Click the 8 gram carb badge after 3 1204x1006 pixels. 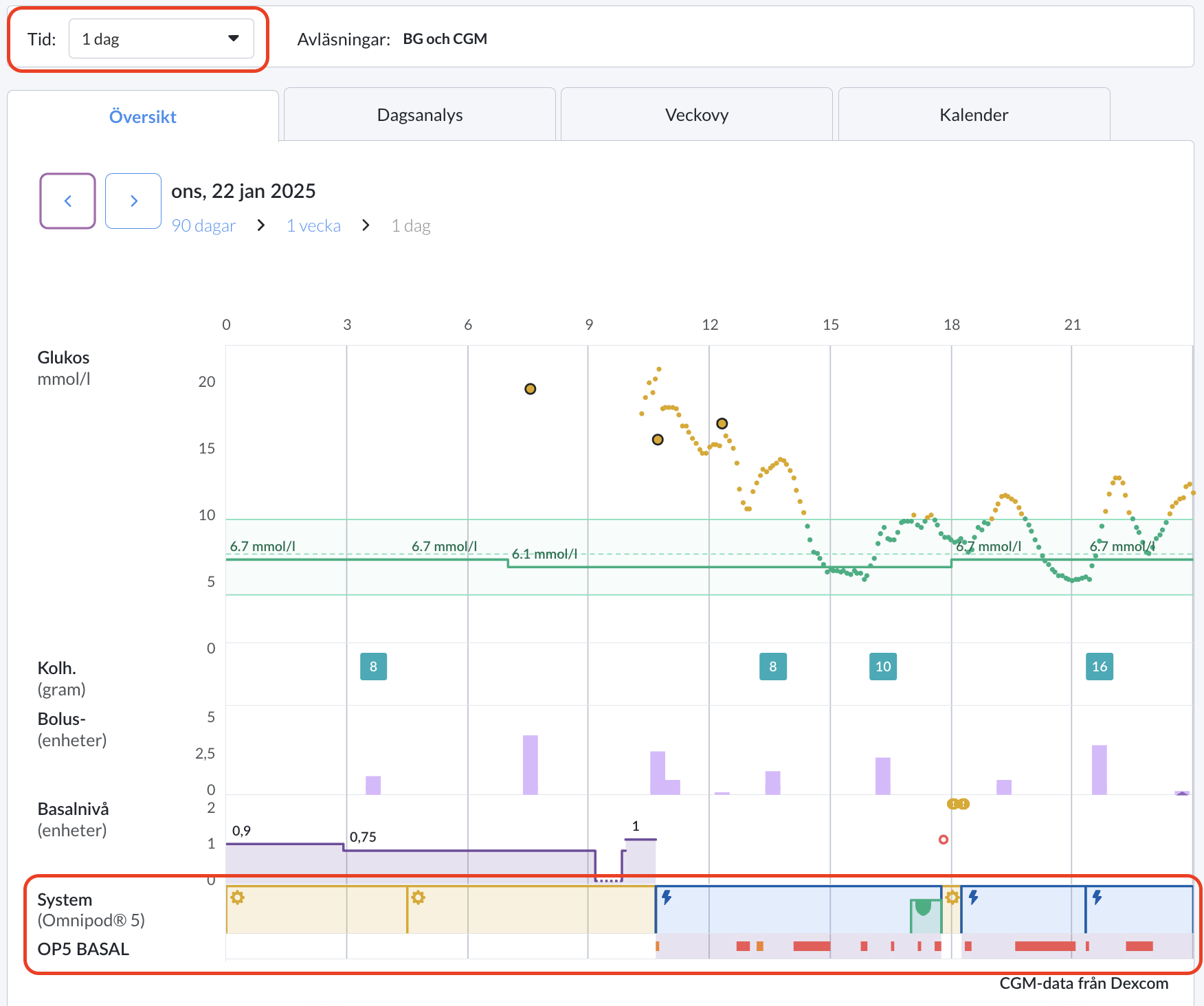[373, 667]
